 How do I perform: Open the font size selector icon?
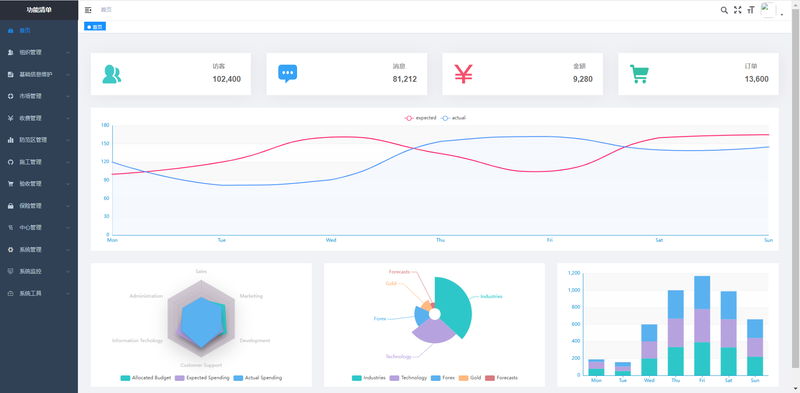click(x=751, y=10)
